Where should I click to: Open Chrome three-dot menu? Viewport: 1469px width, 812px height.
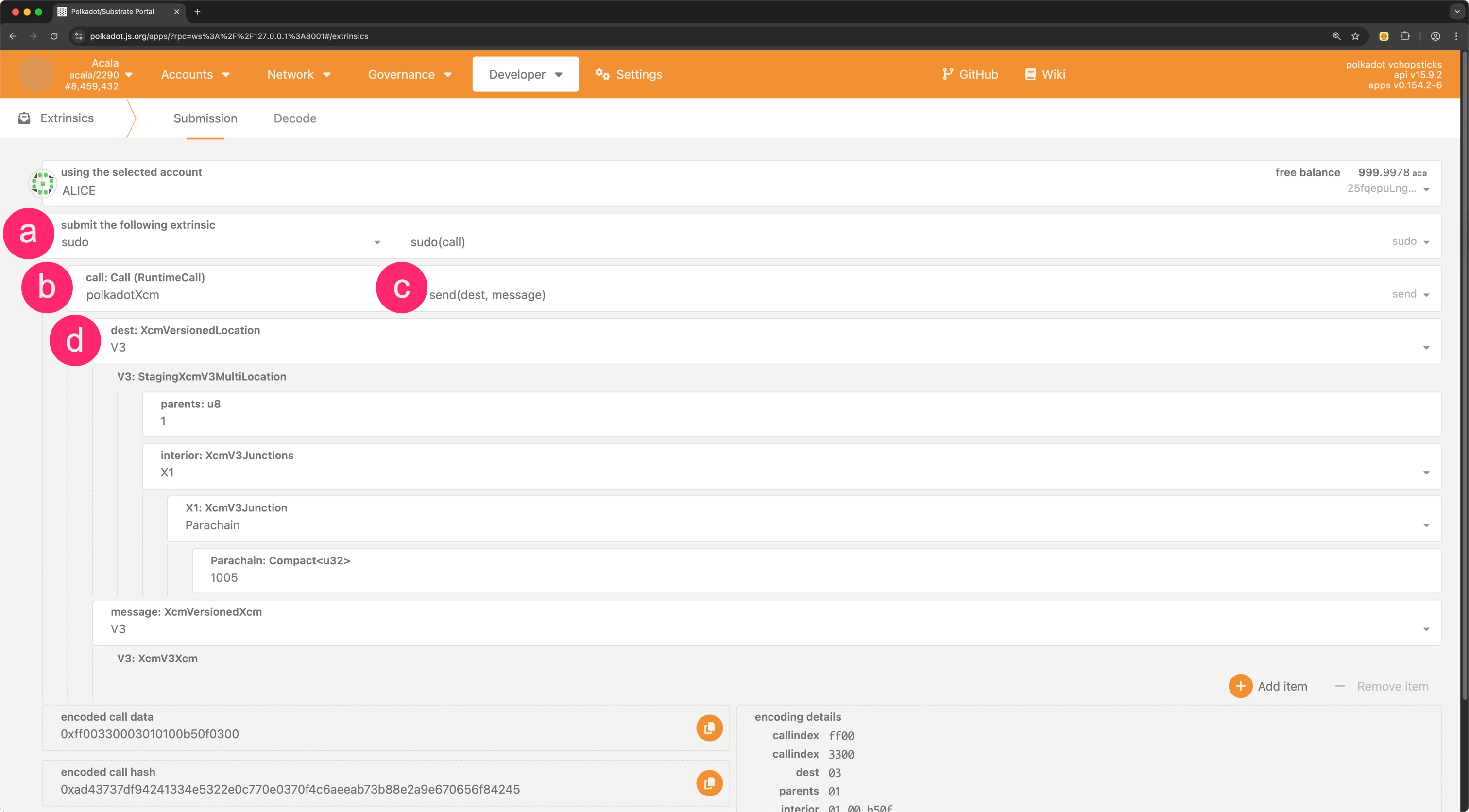click(1456, 36)
